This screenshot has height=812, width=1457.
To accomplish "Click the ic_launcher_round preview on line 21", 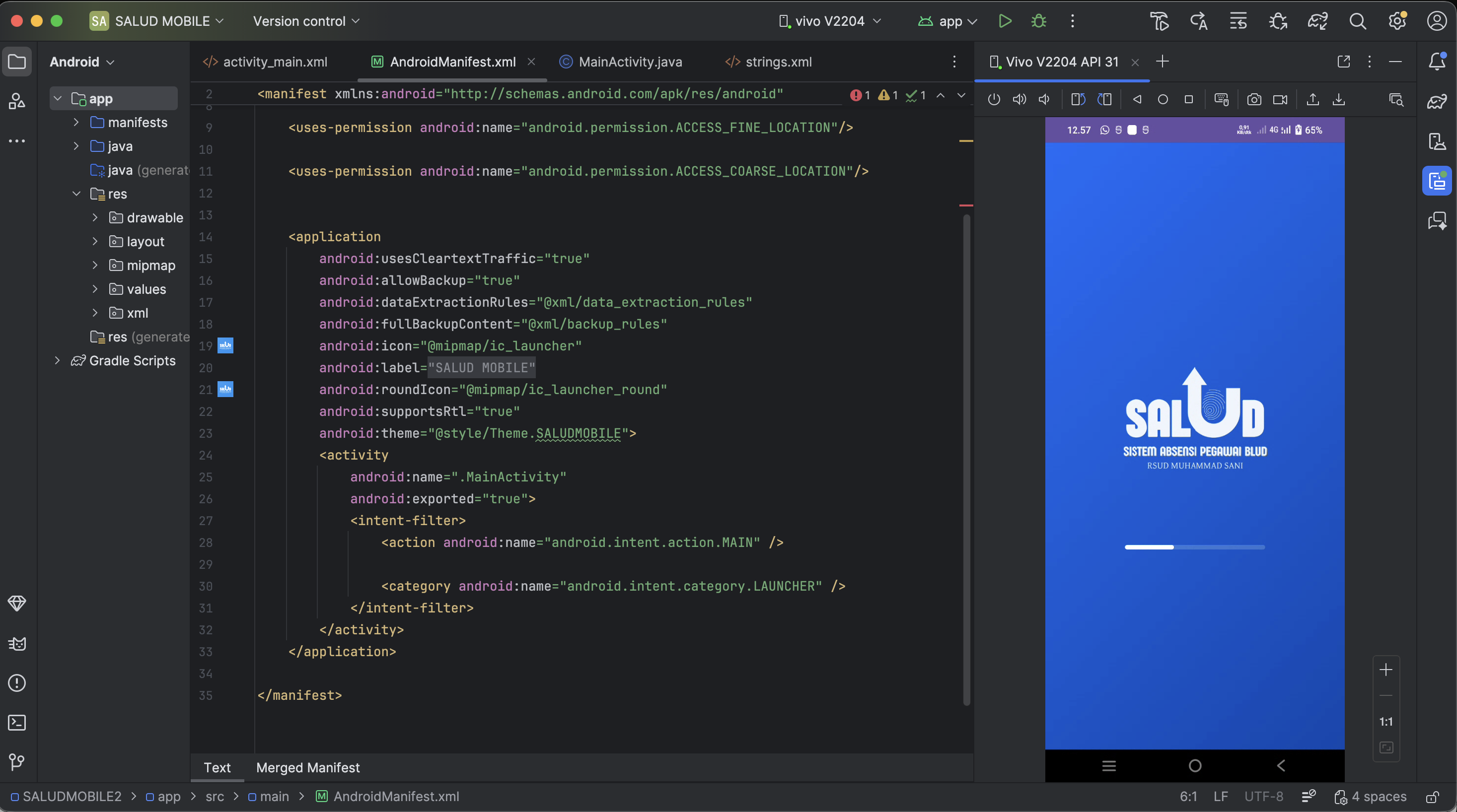I will tap(225, 389).
